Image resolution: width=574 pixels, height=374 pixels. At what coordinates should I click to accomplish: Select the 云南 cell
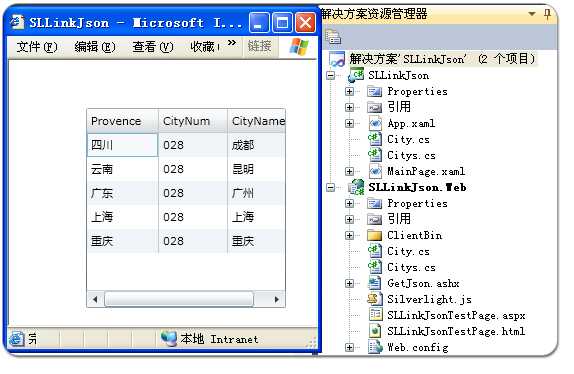click(x=123, y=169)
